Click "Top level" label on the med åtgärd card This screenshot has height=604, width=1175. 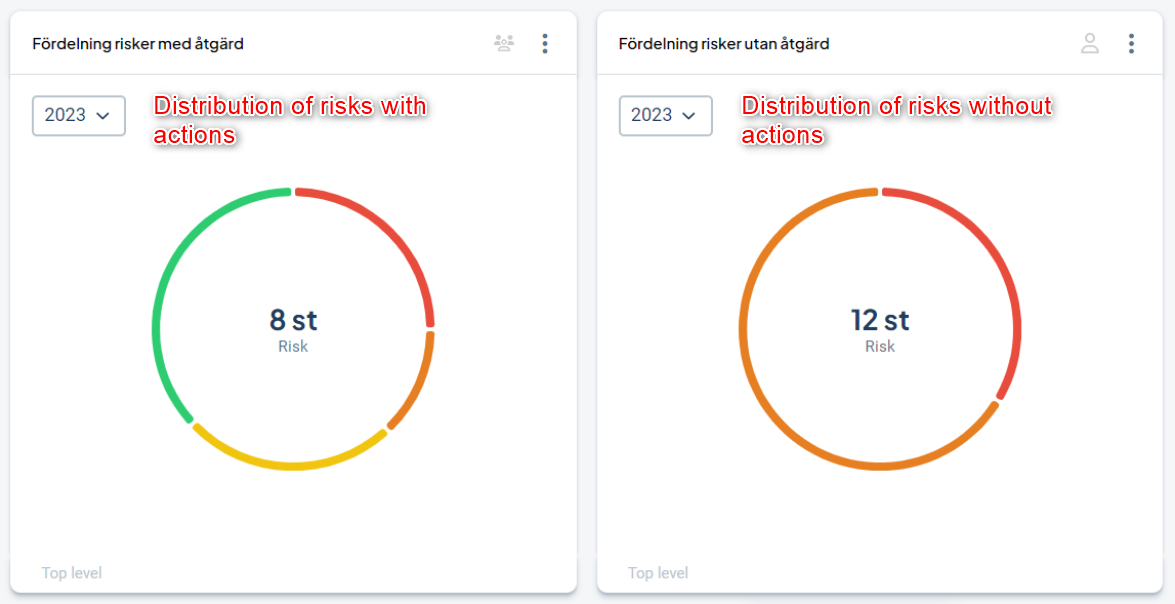click(x=72, y=573)
